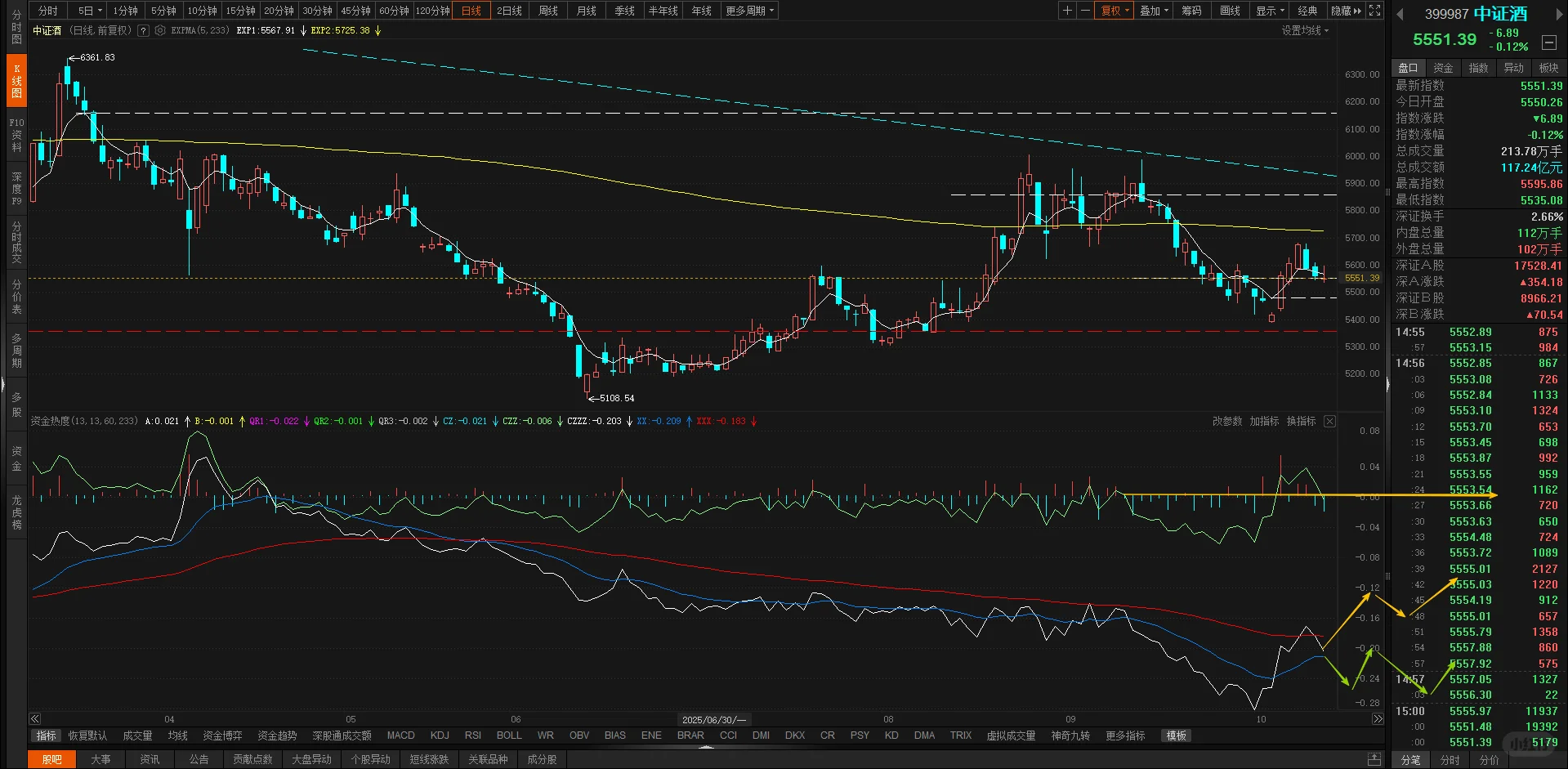Screen dimensions: 1568x769
Task: Zoom out the chart with the minus icon
Action: click(1085, 11)
